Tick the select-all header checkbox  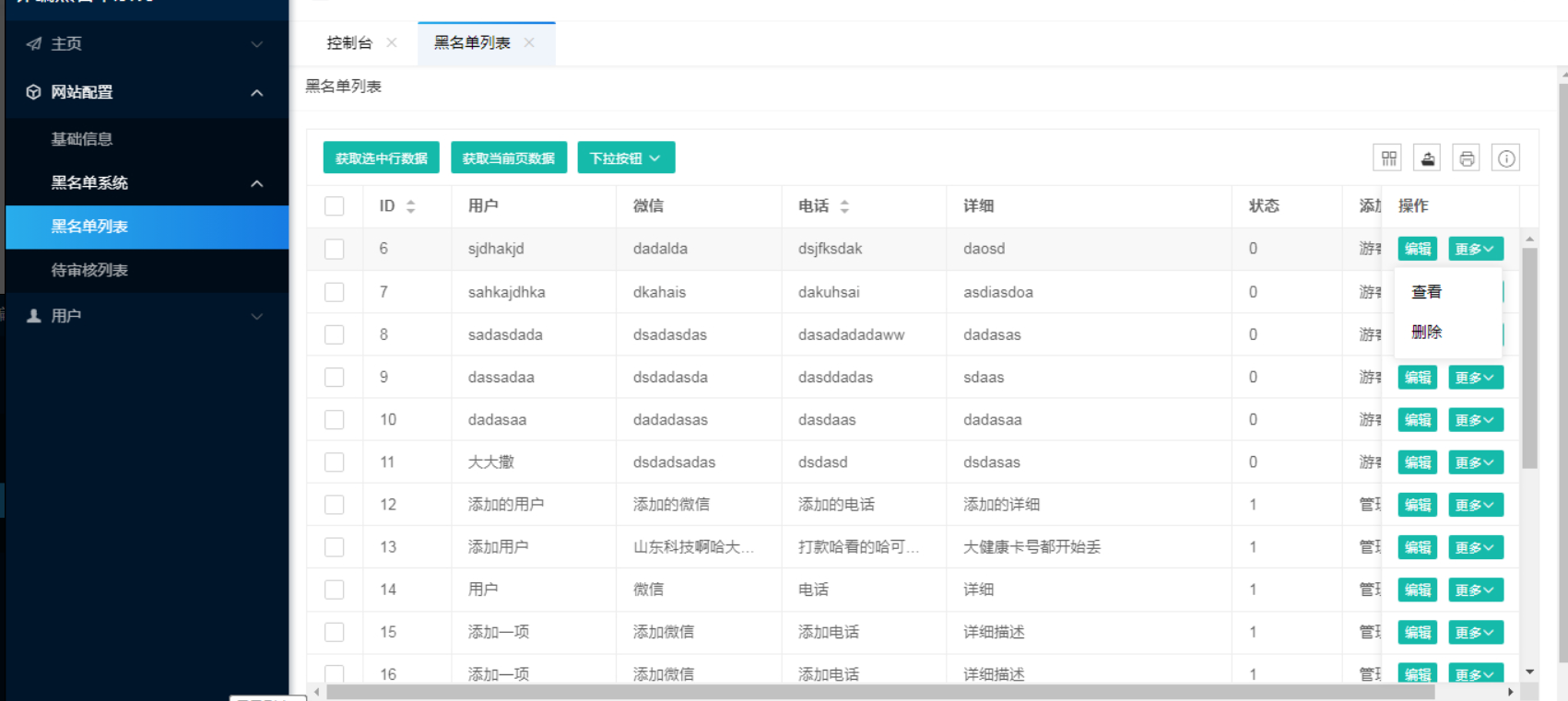point(335,206)
